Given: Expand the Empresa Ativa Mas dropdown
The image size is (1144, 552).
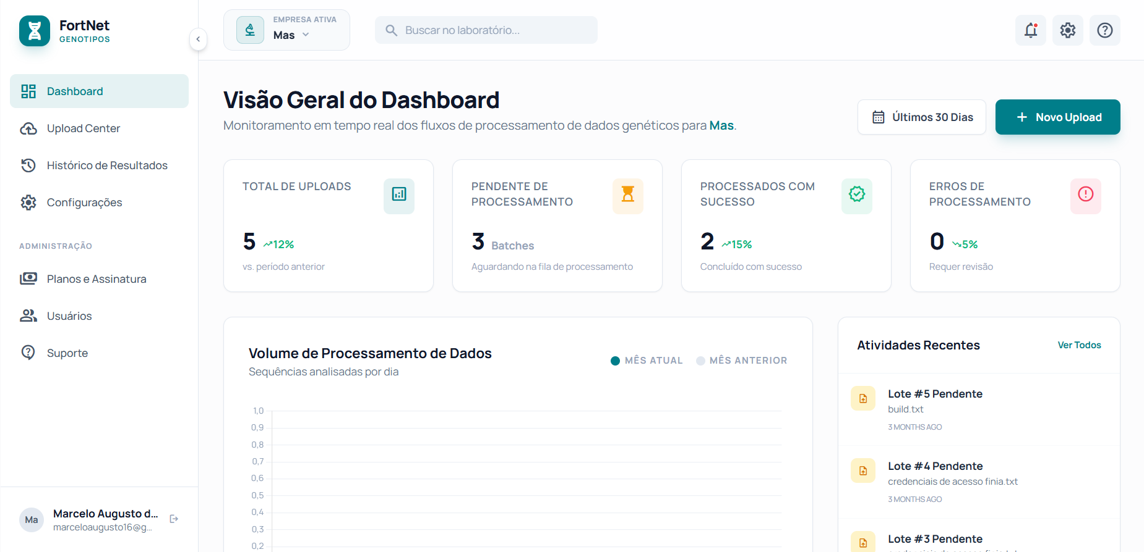Looking at the screenshot, I should 287,30.
